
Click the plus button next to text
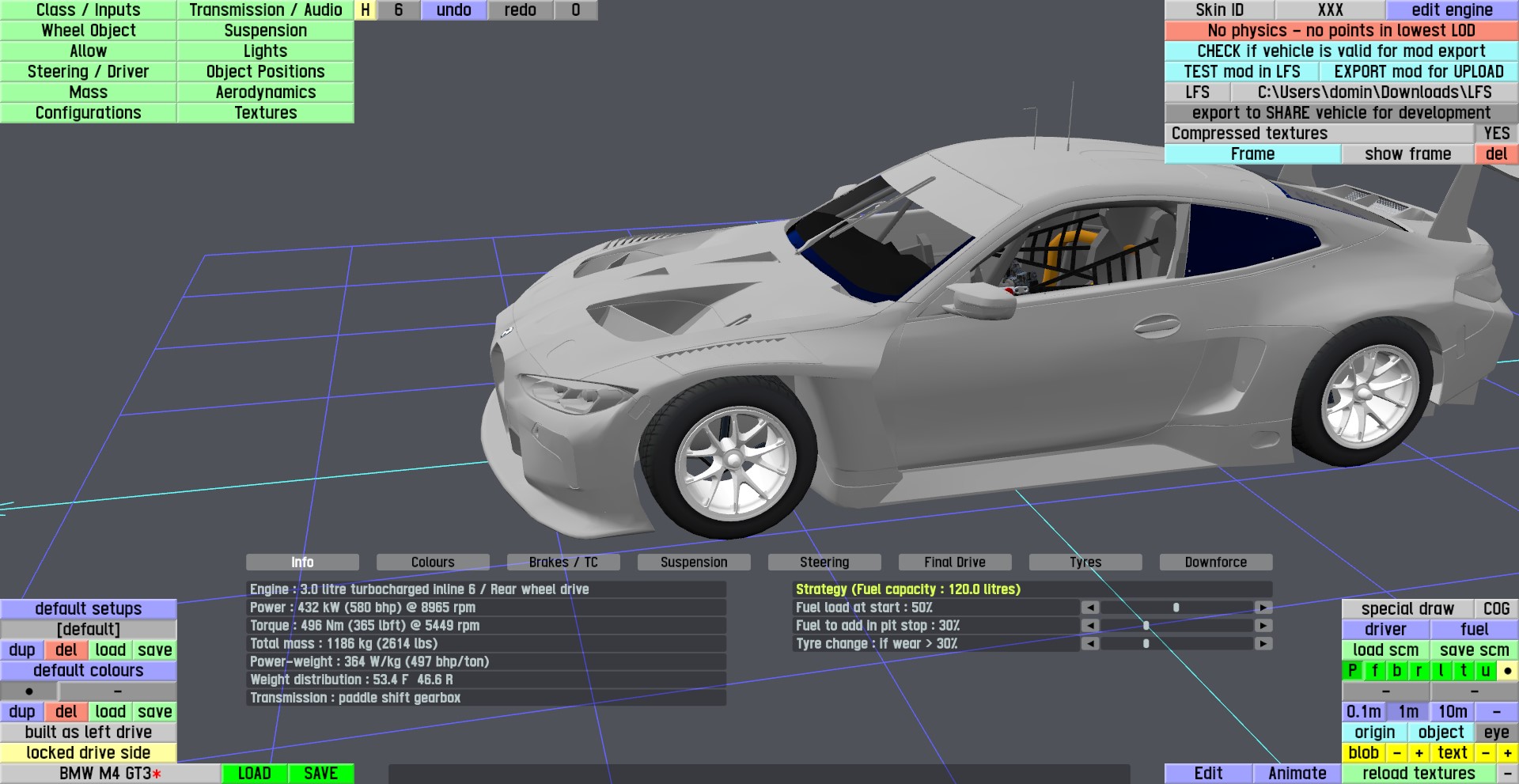click(x=1508, y=753)
